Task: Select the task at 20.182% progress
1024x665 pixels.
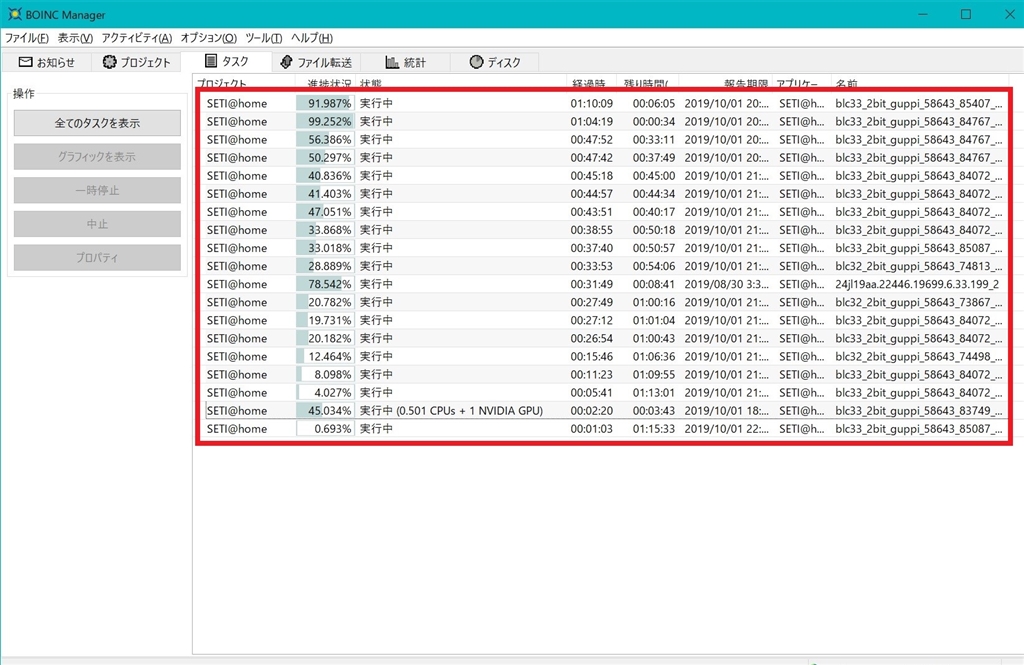Action: click(x=604, y=338)
